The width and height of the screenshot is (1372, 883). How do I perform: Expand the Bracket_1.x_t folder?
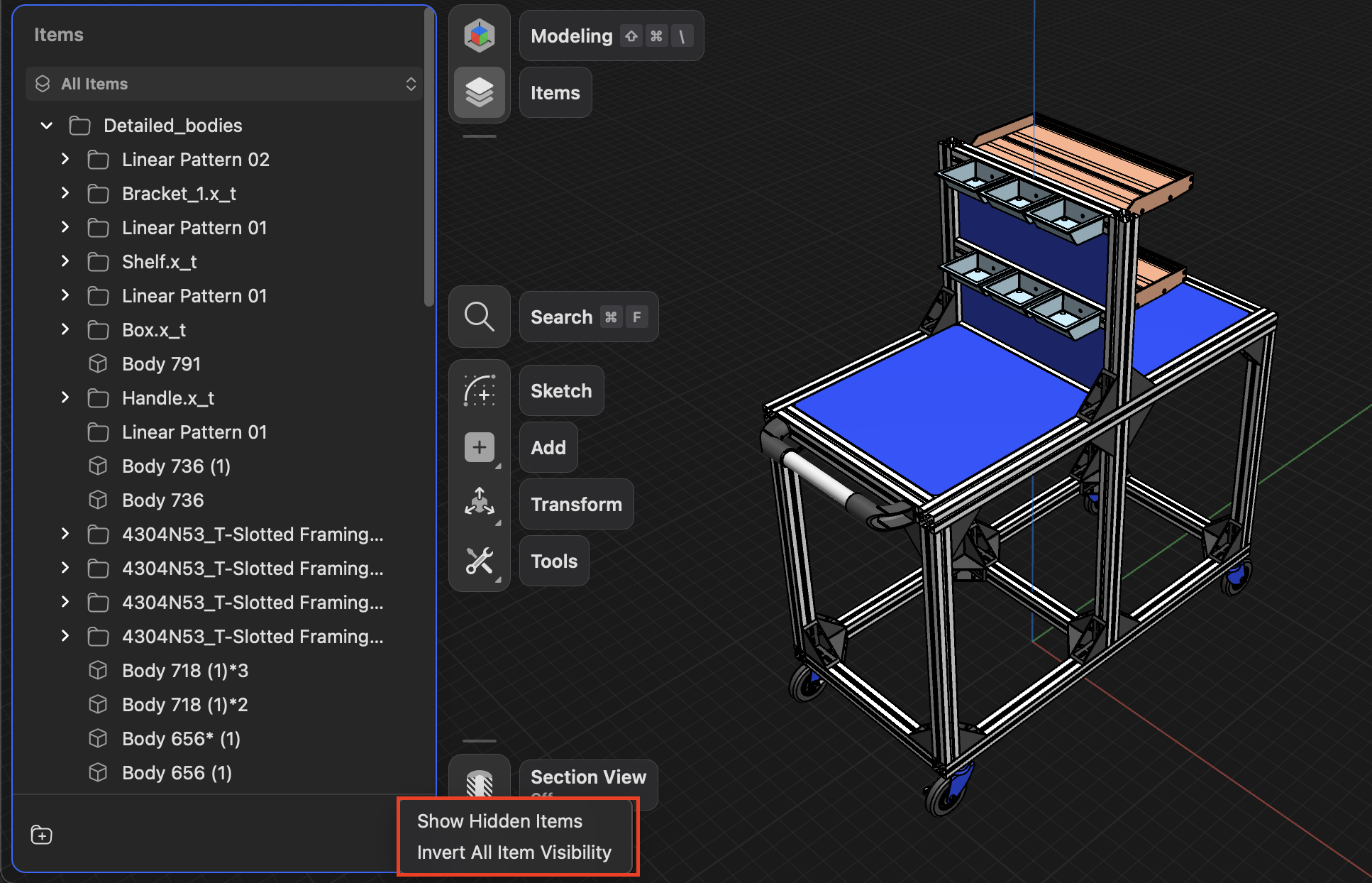pos(65,193)
